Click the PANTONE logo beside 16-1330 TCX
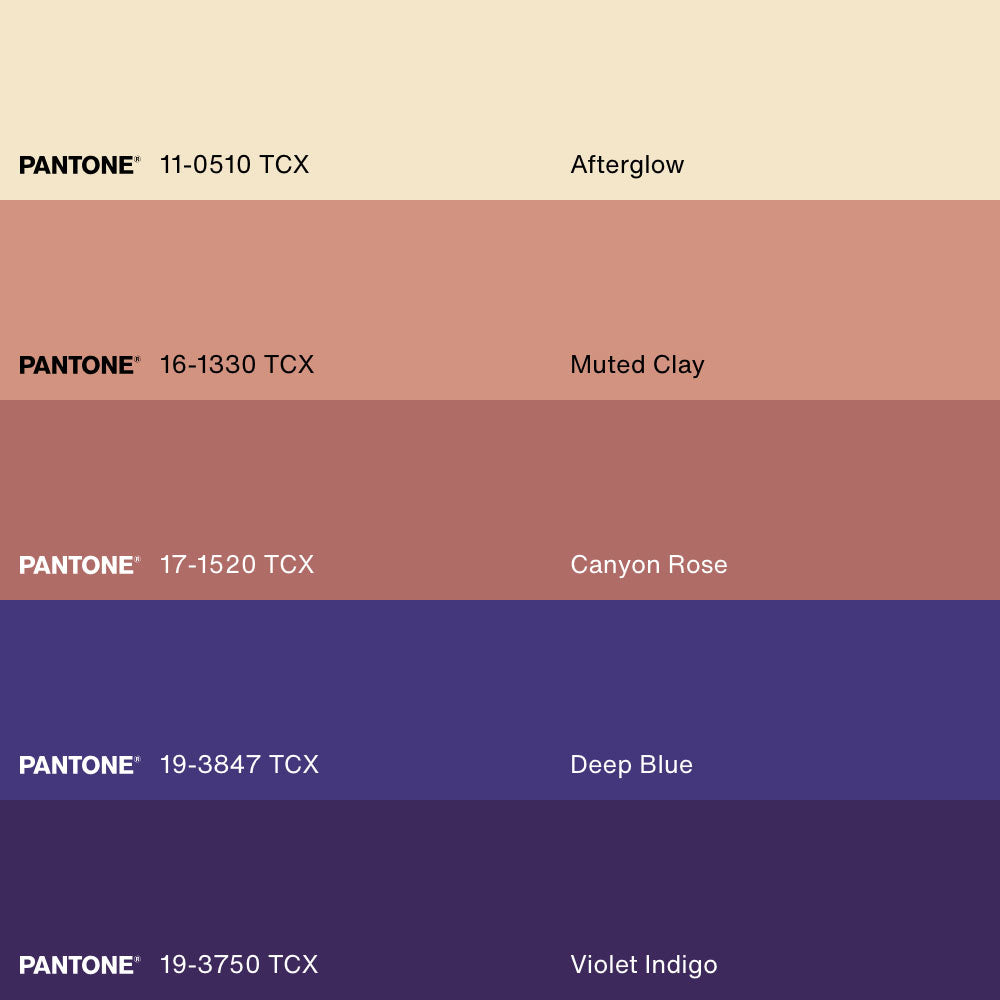 [x=79, y=365]
